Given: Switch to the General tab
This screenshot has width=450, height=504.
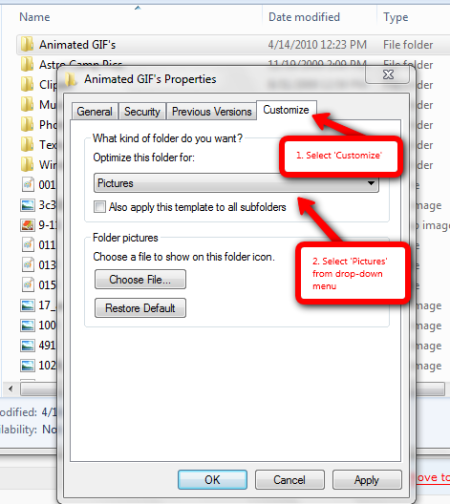Looking at the screenshot, I should 95,111.
